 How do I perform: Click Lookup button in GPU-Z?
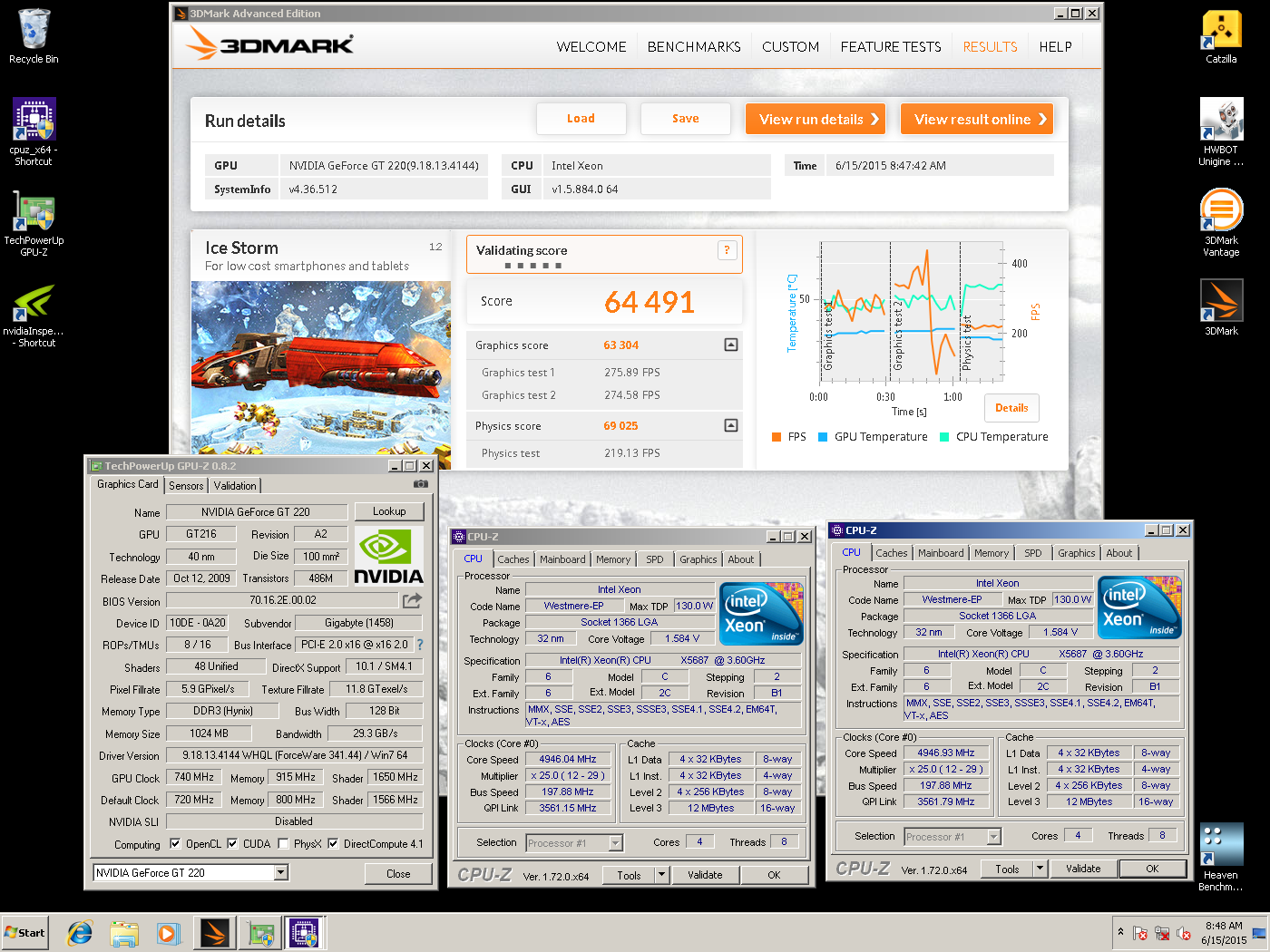[x=389, y=511]
